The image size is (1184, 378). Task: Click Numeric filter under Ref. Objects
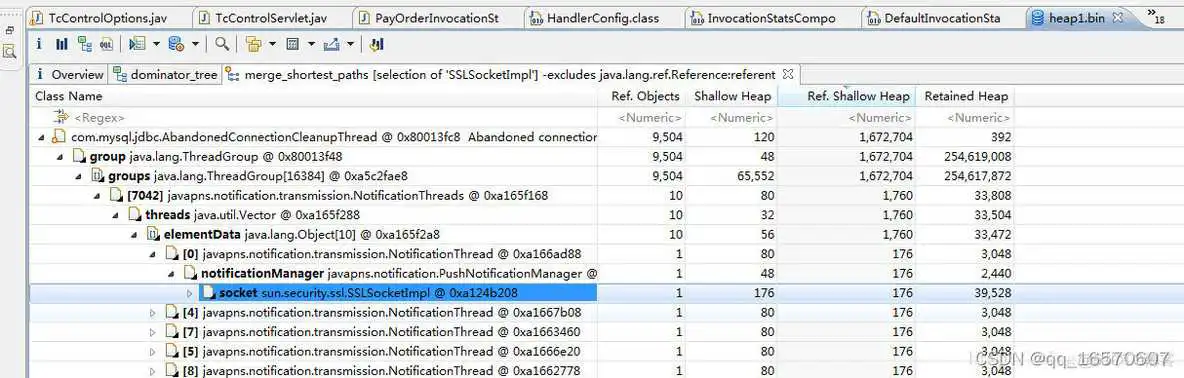point(649,118)
